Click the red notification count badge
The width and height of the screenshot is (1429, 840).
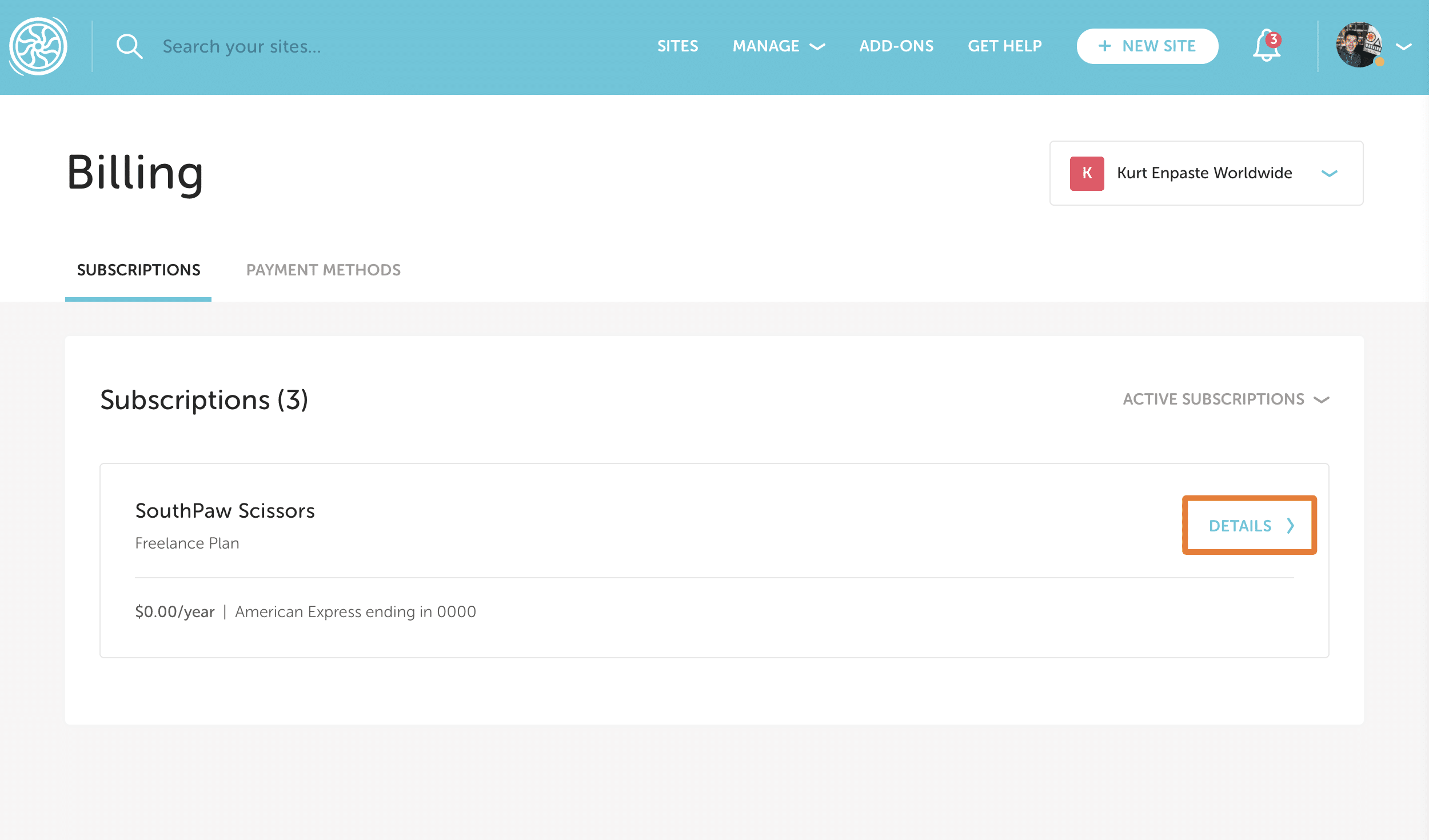point(1274,39)
